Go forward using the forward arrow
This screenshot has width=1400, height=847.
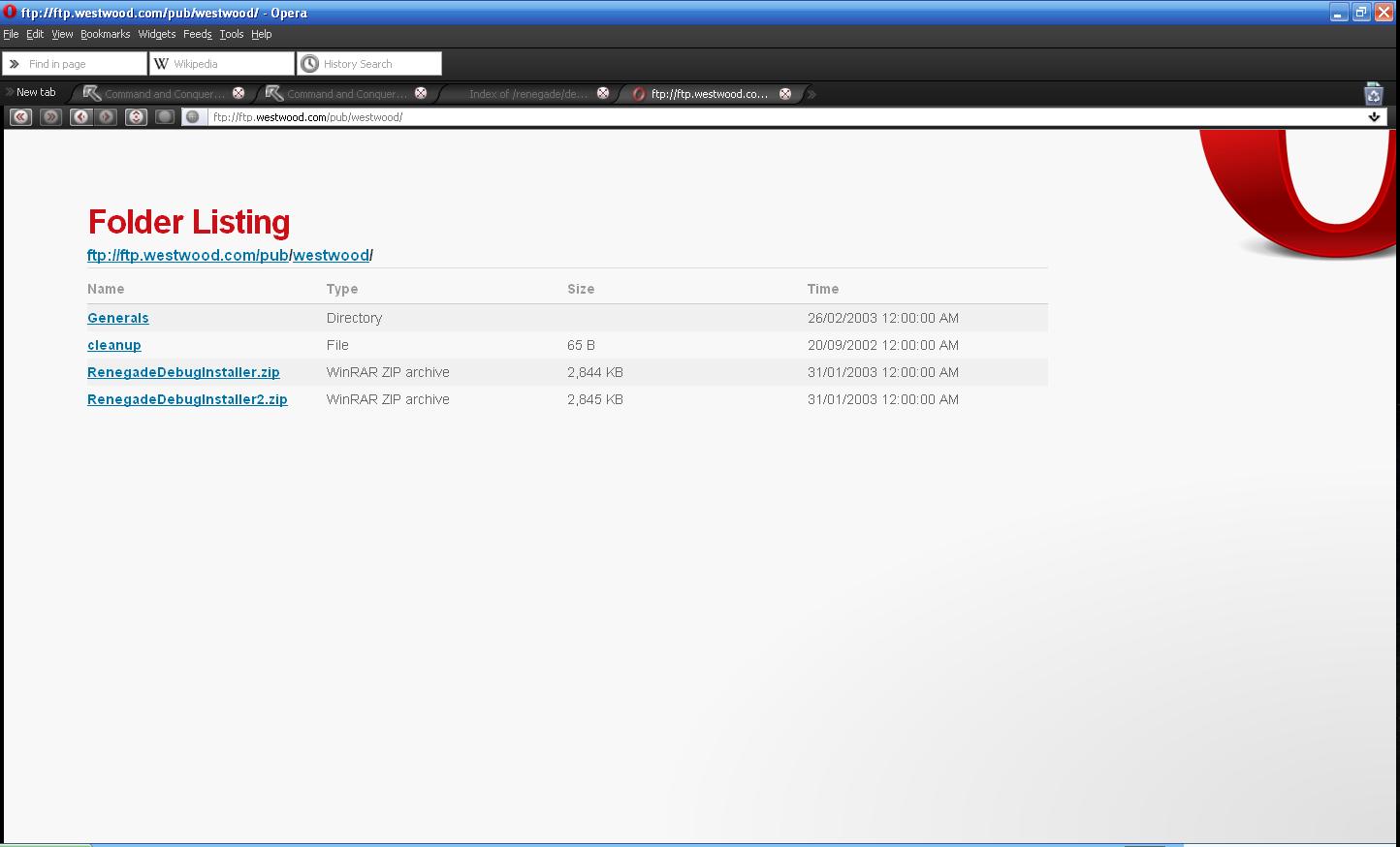point(107,117)
